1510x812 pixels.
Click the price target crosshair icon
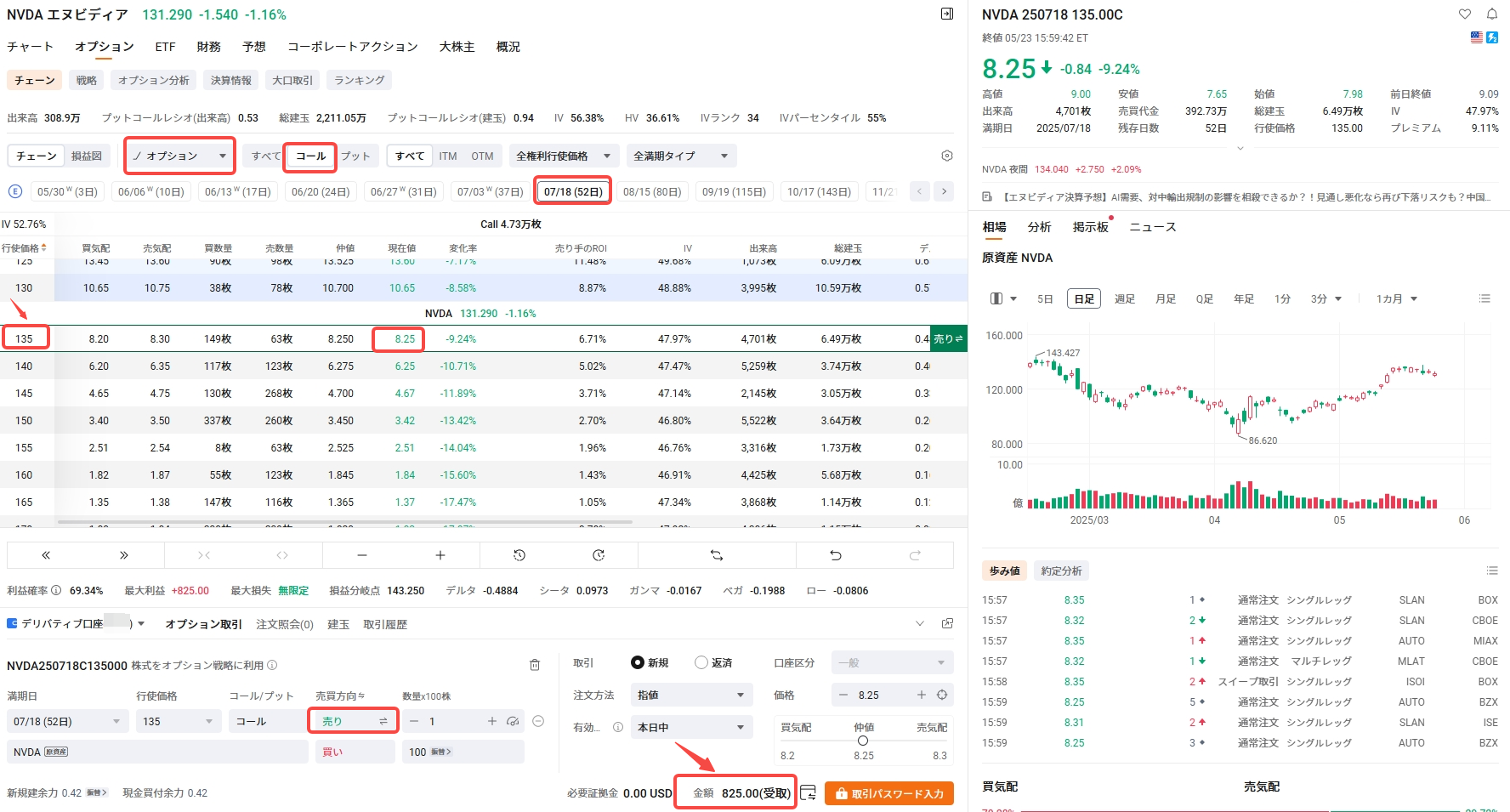(x=942, y=695)
